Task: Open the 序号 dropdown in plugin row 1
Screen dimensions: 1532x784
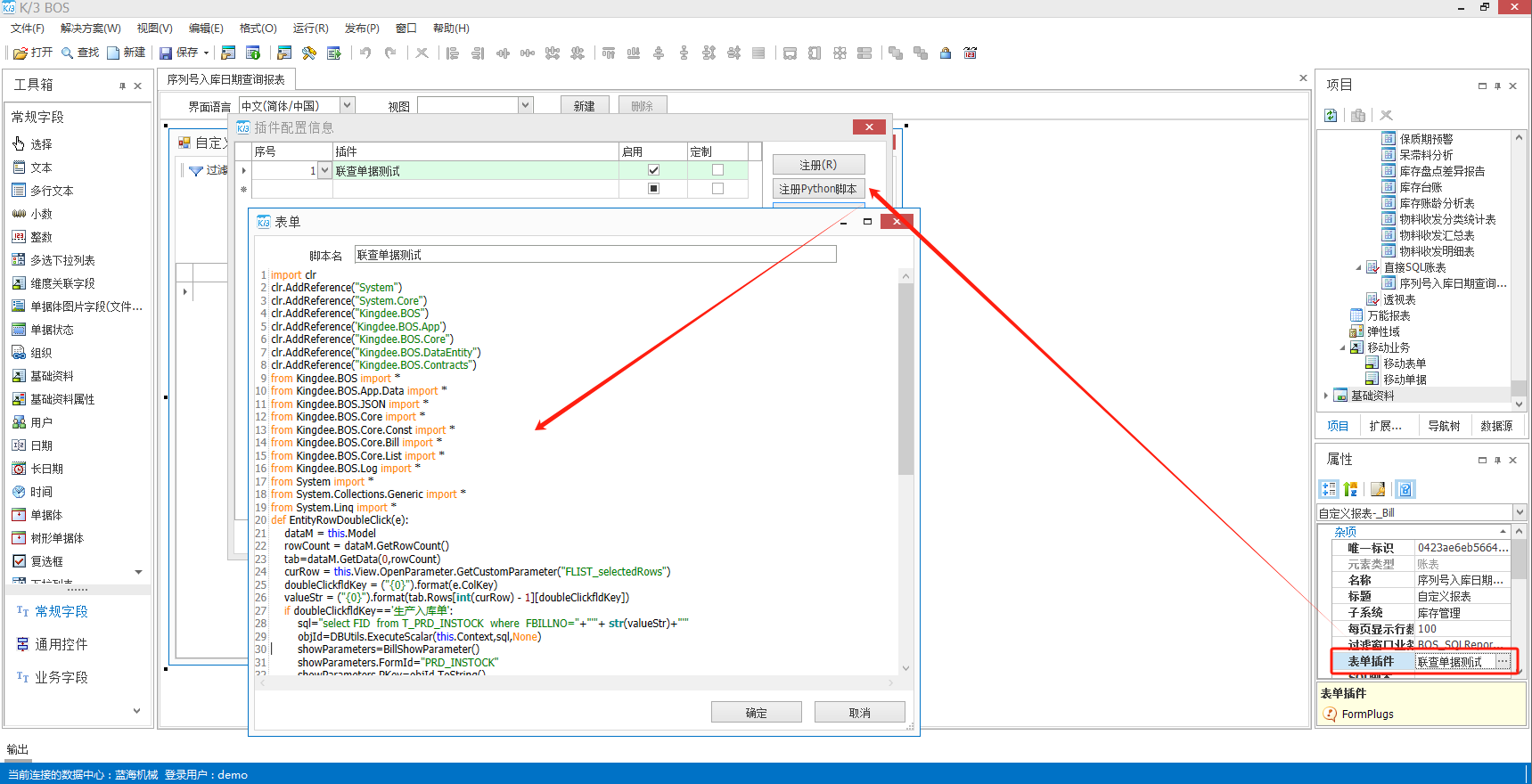Action: (x=324, y=170)
